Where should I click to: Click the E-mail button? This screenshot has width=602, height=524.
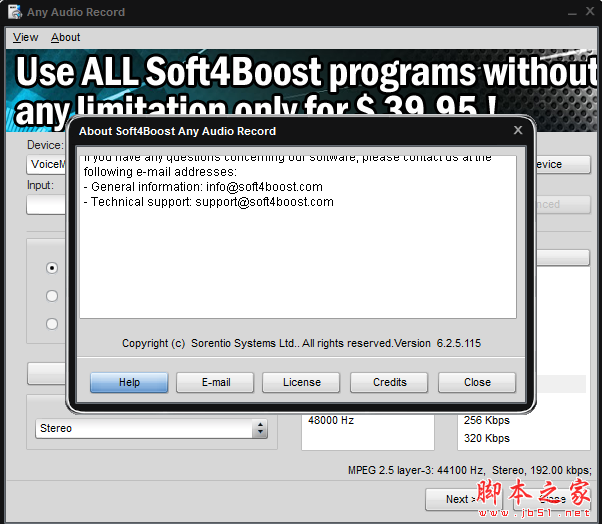[215, 382]
